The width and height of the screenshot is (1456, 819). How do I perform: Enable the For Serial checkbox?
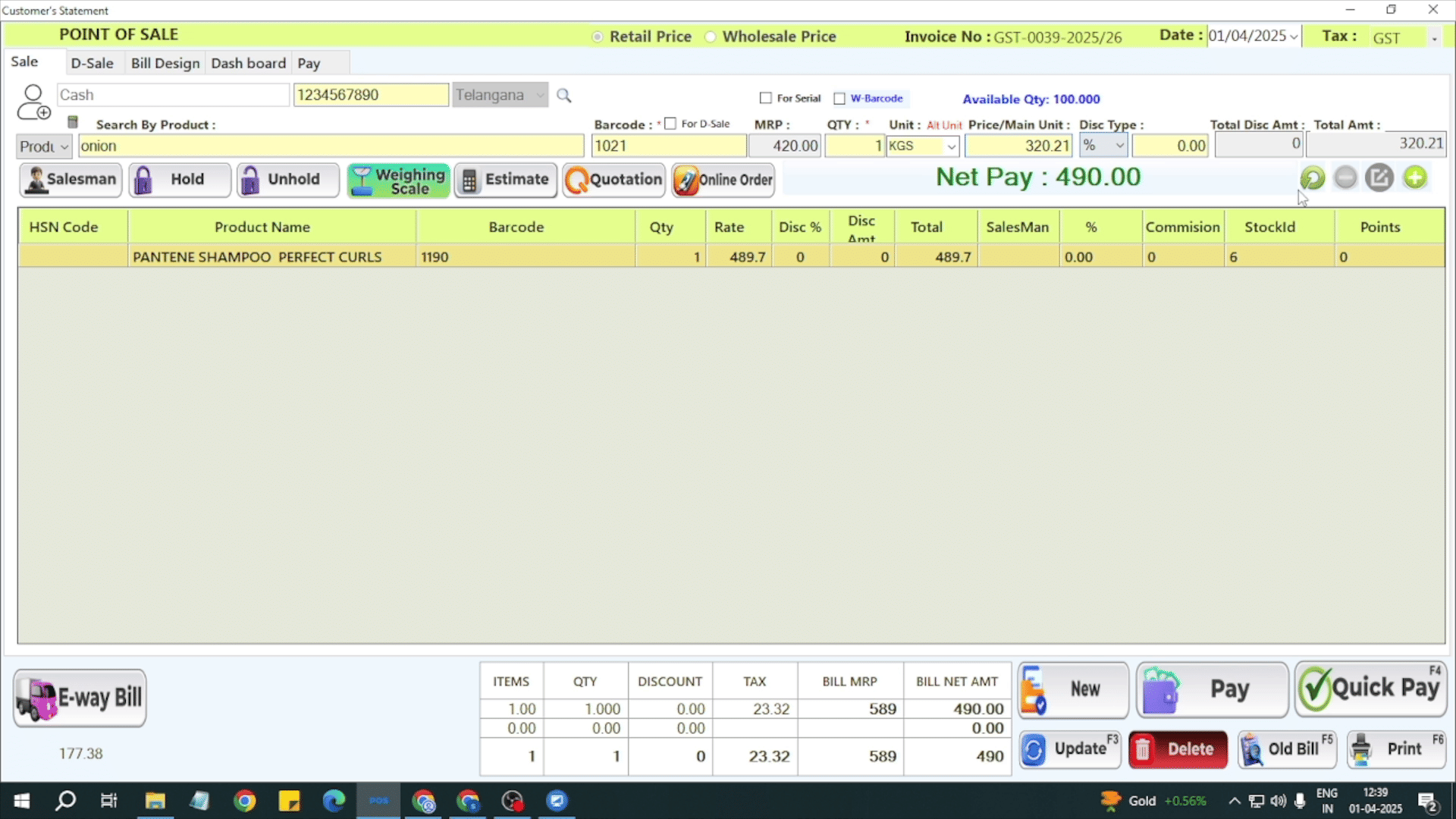(766, 99)
